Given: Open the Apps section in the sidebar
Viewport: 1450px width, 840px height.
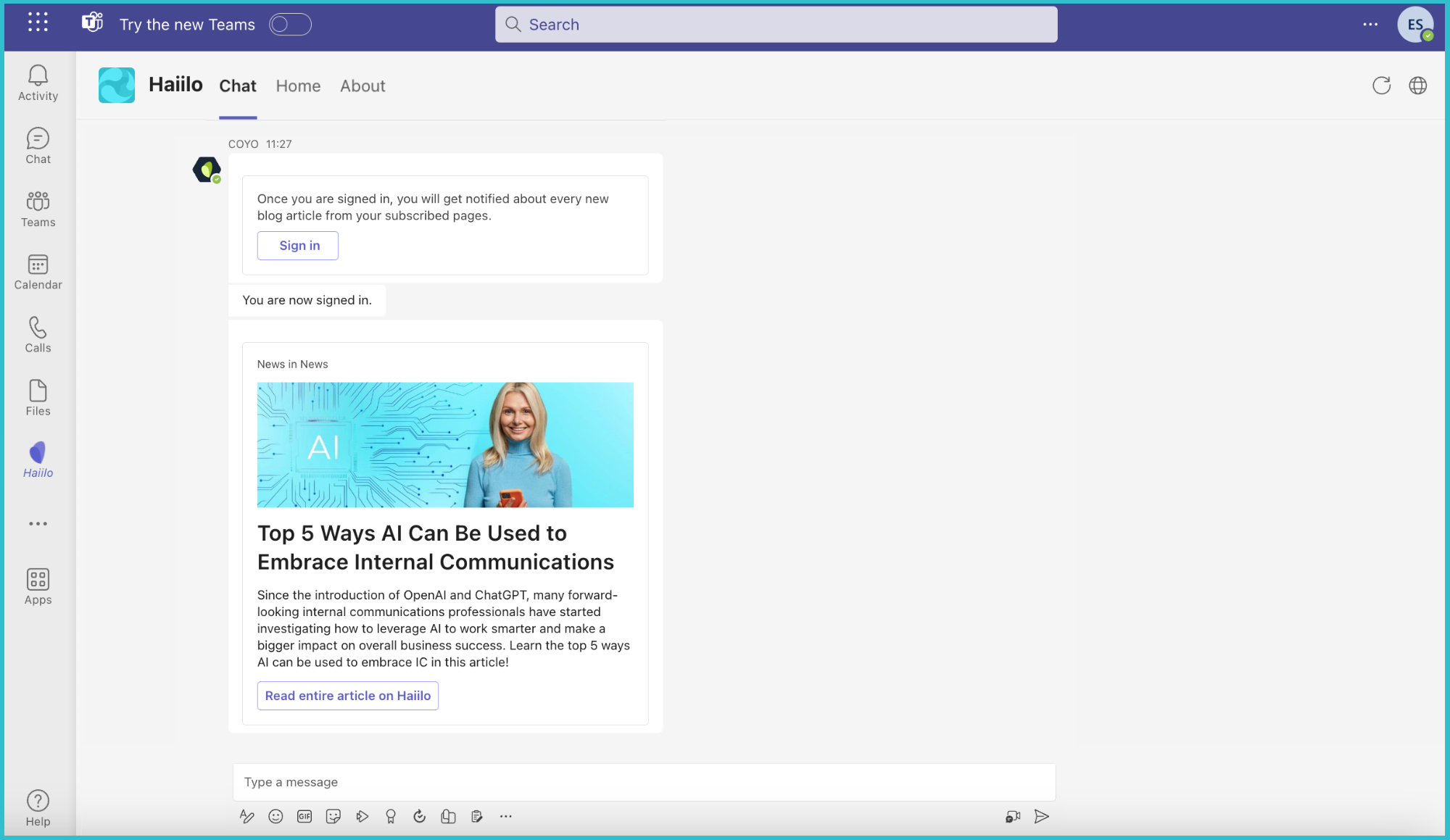Looking at the screenshot, I should pyautogui.click(x=37, y=585).
